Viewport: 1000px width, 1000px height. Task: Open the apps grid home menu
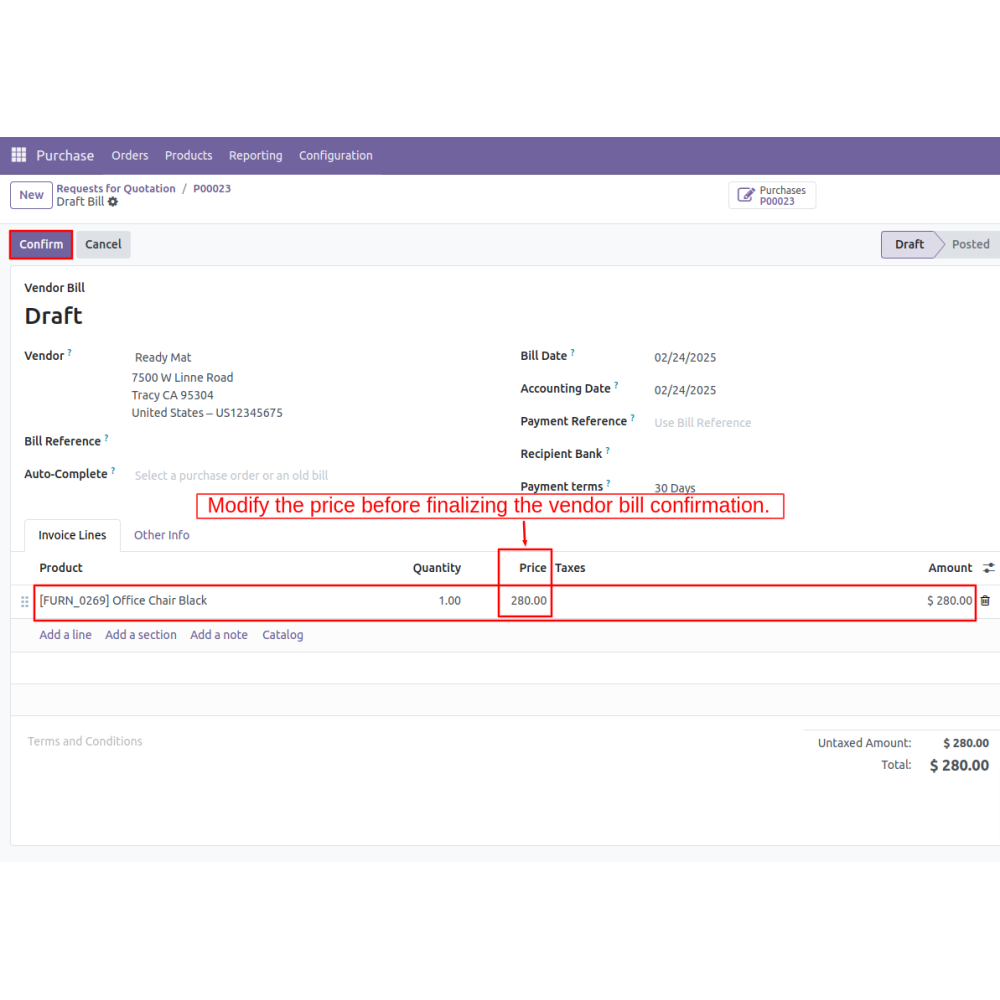pyautogui.click(x=19, y=155)
